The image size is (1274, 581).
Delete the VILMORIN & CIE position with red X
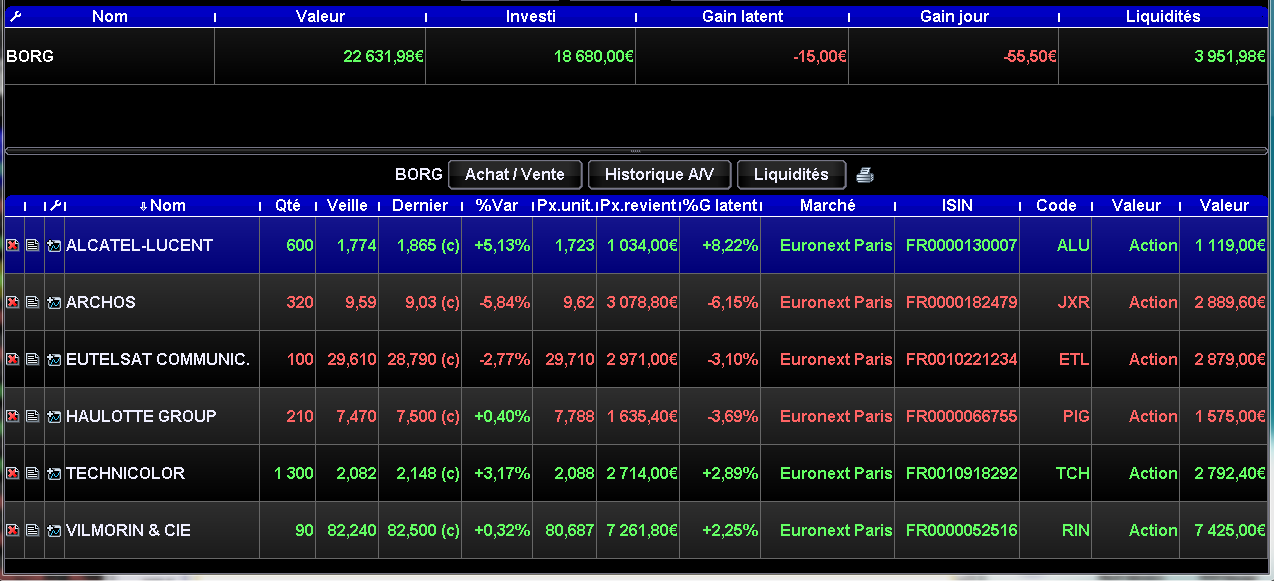[x=13, y=530]
